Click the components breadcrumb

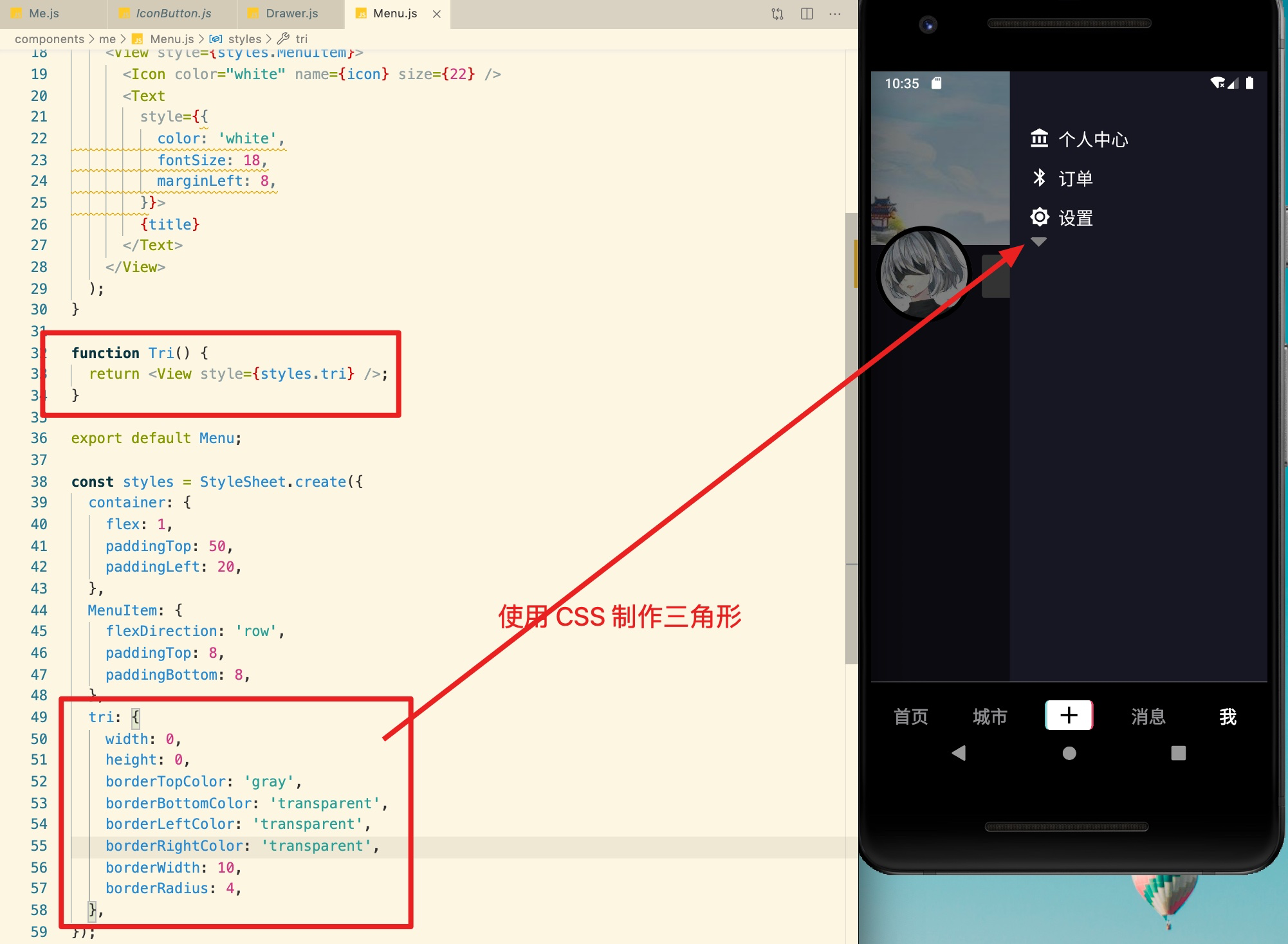(x=49, y=39)
